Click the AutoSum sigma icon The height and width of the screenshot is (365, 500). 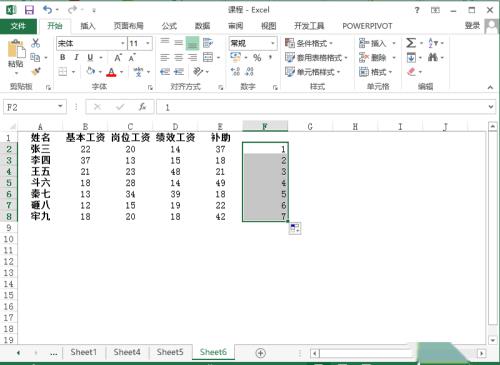tap(411, 43)
